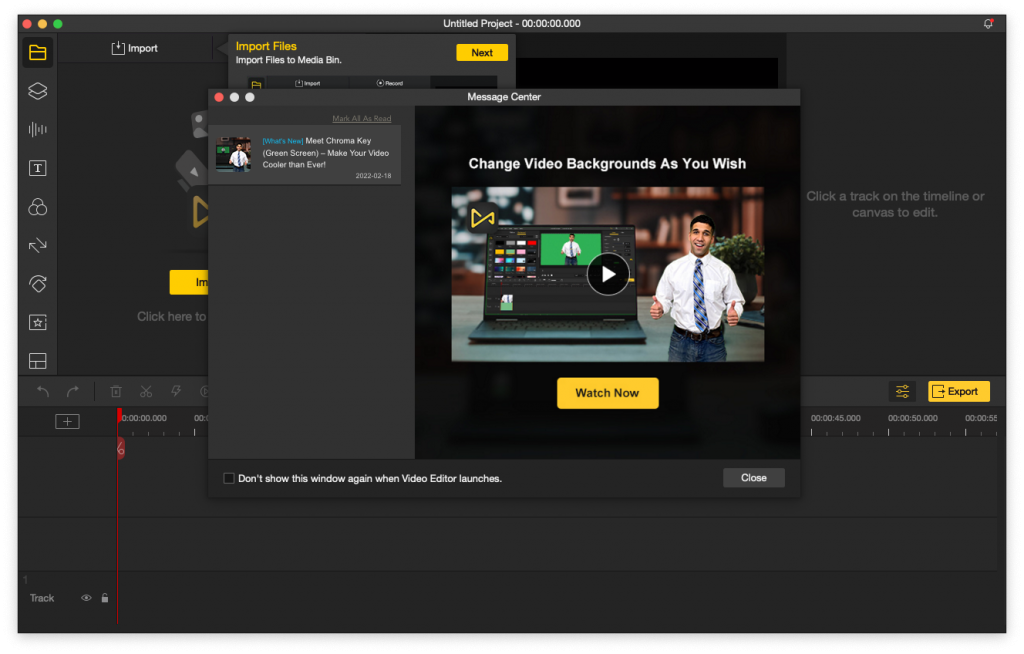Open the Split screen layout icon
Image resolution: width=1024 pixels, height=654 pixels.
37,361
